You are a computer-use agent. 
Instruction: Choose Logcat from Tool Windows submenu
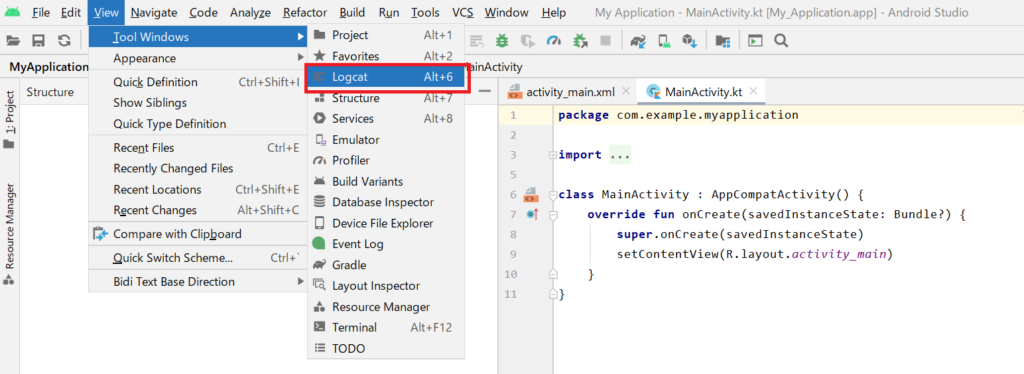tap(387, 77)
